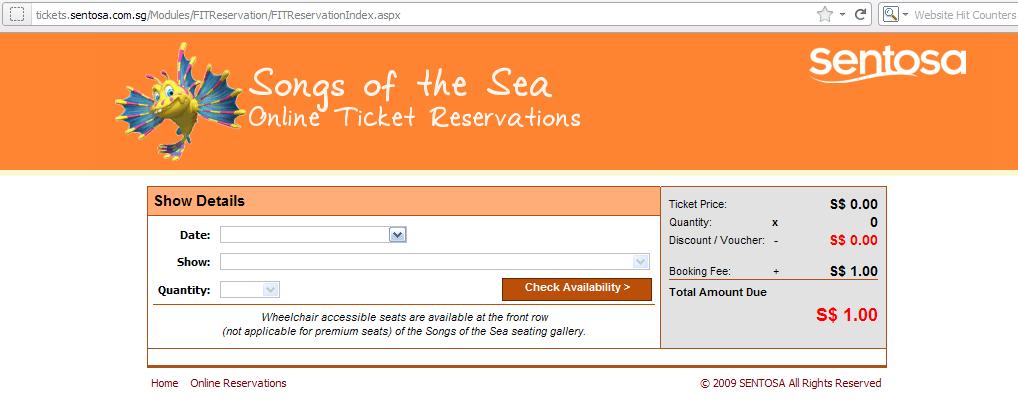The width and height of the screenshot is (1018, 406).
Task: Click the Date selection field
Action: tap(313, 235)
